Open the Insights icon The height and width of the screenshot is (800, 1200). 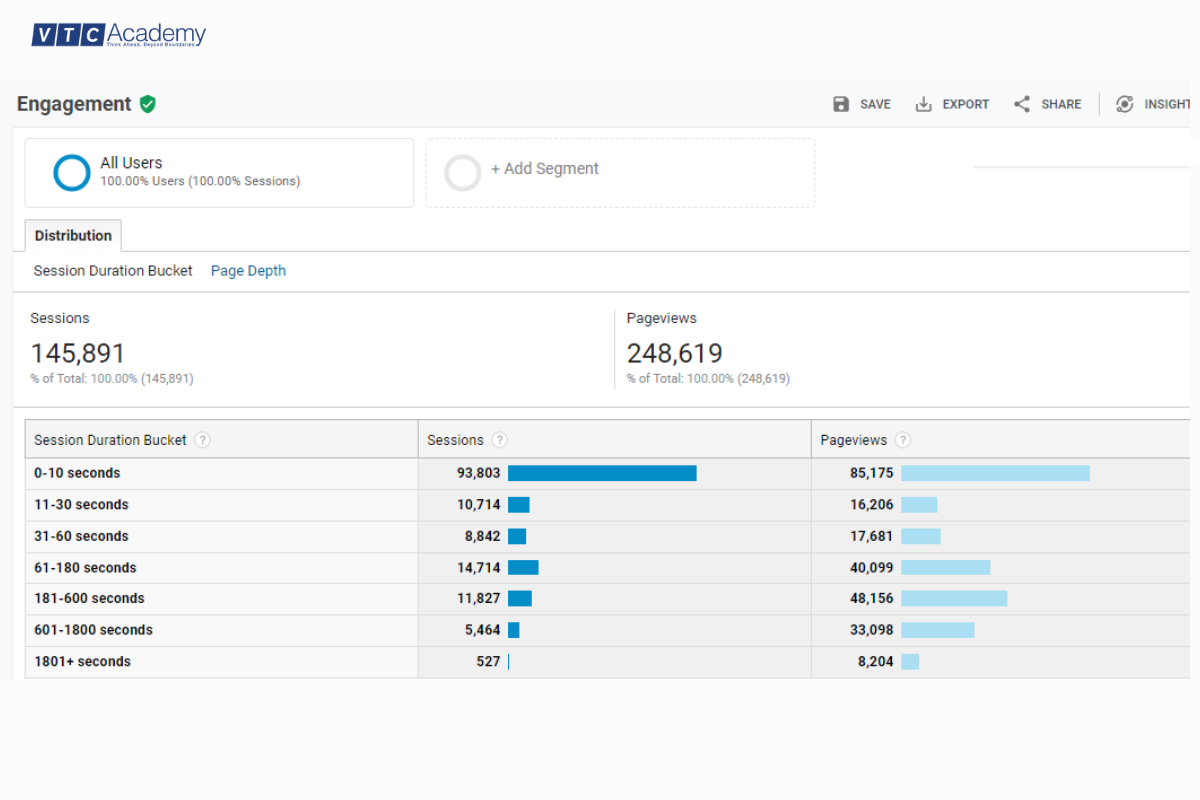(1125, 104)
